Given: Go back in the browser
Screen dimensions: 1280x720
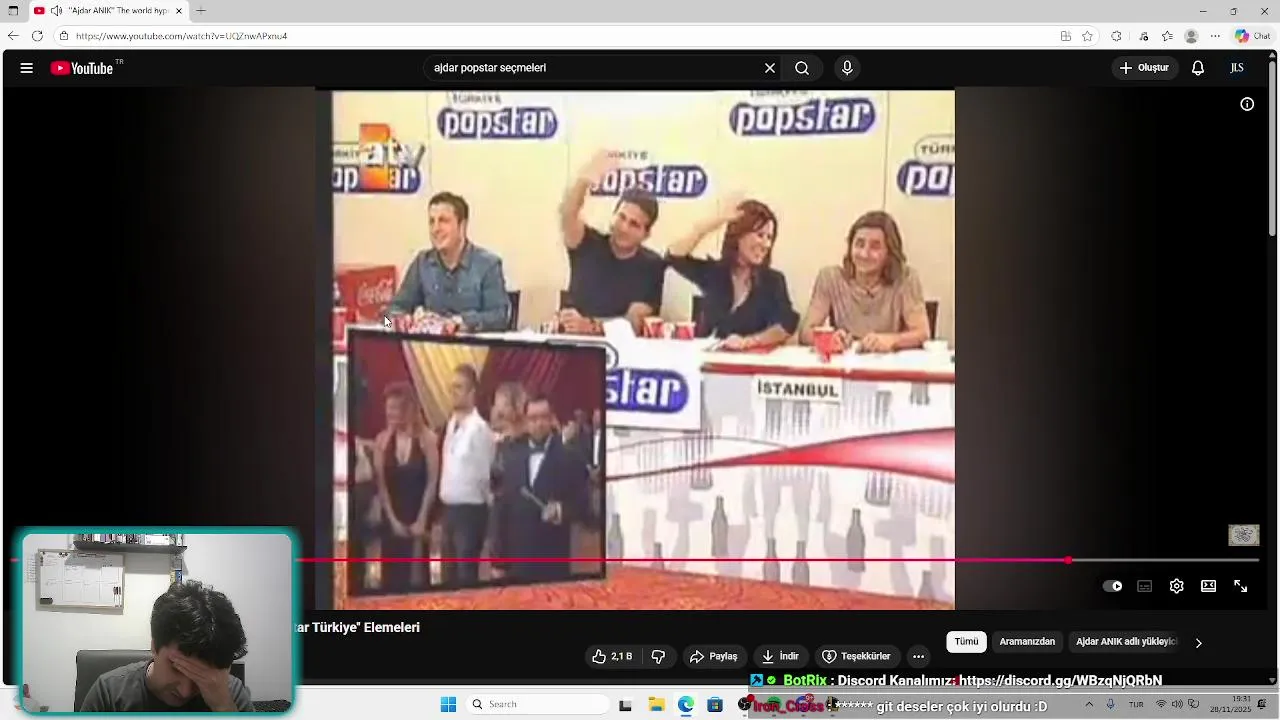Looking at the screenshot, I should [x=13, y=36].
